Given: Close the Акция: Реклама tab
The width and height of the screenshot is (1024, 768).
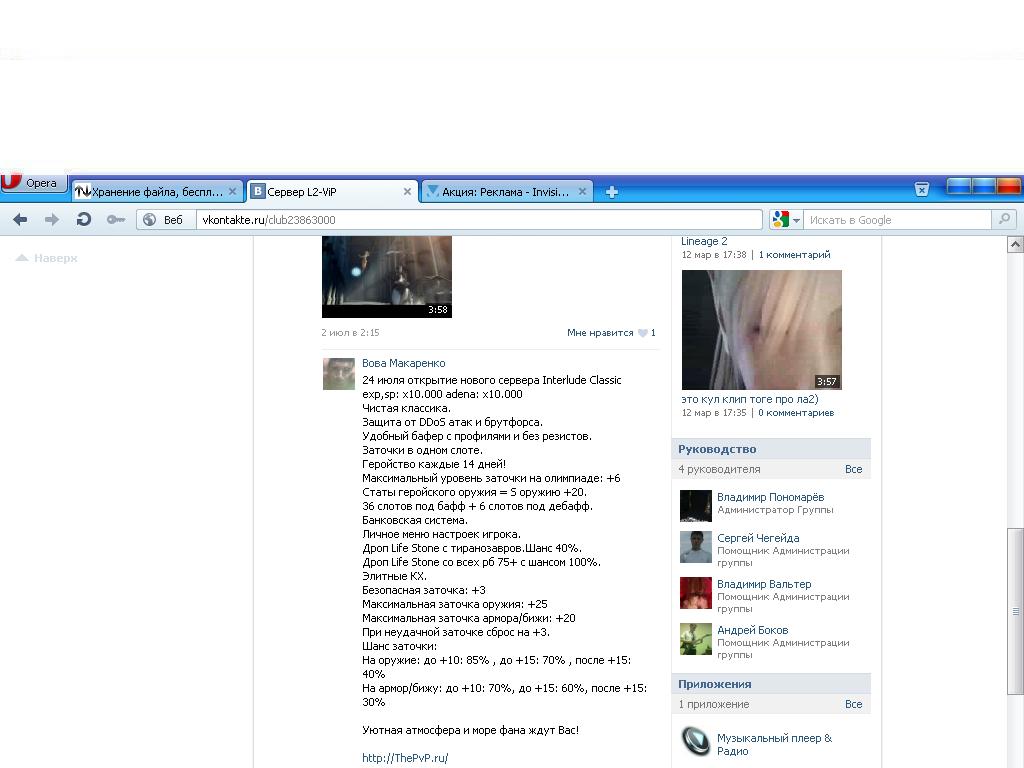Looking at the screenshot, I should (x=582, y=192).
